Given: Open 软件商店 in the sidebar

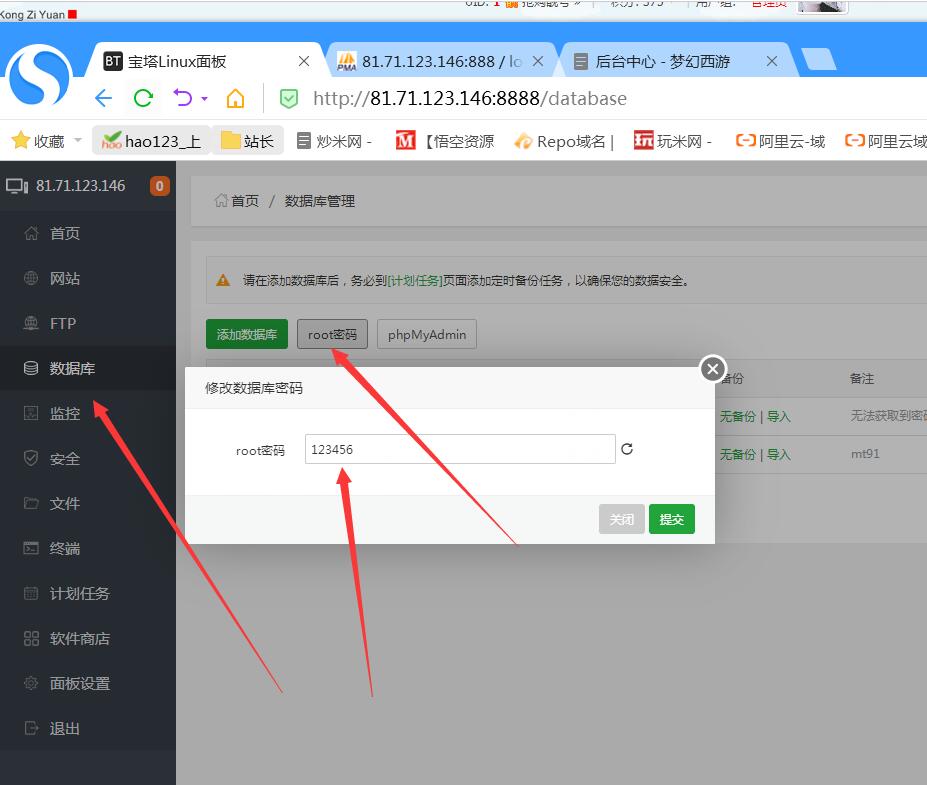Looking at the screenshot, I should (79, 639).
